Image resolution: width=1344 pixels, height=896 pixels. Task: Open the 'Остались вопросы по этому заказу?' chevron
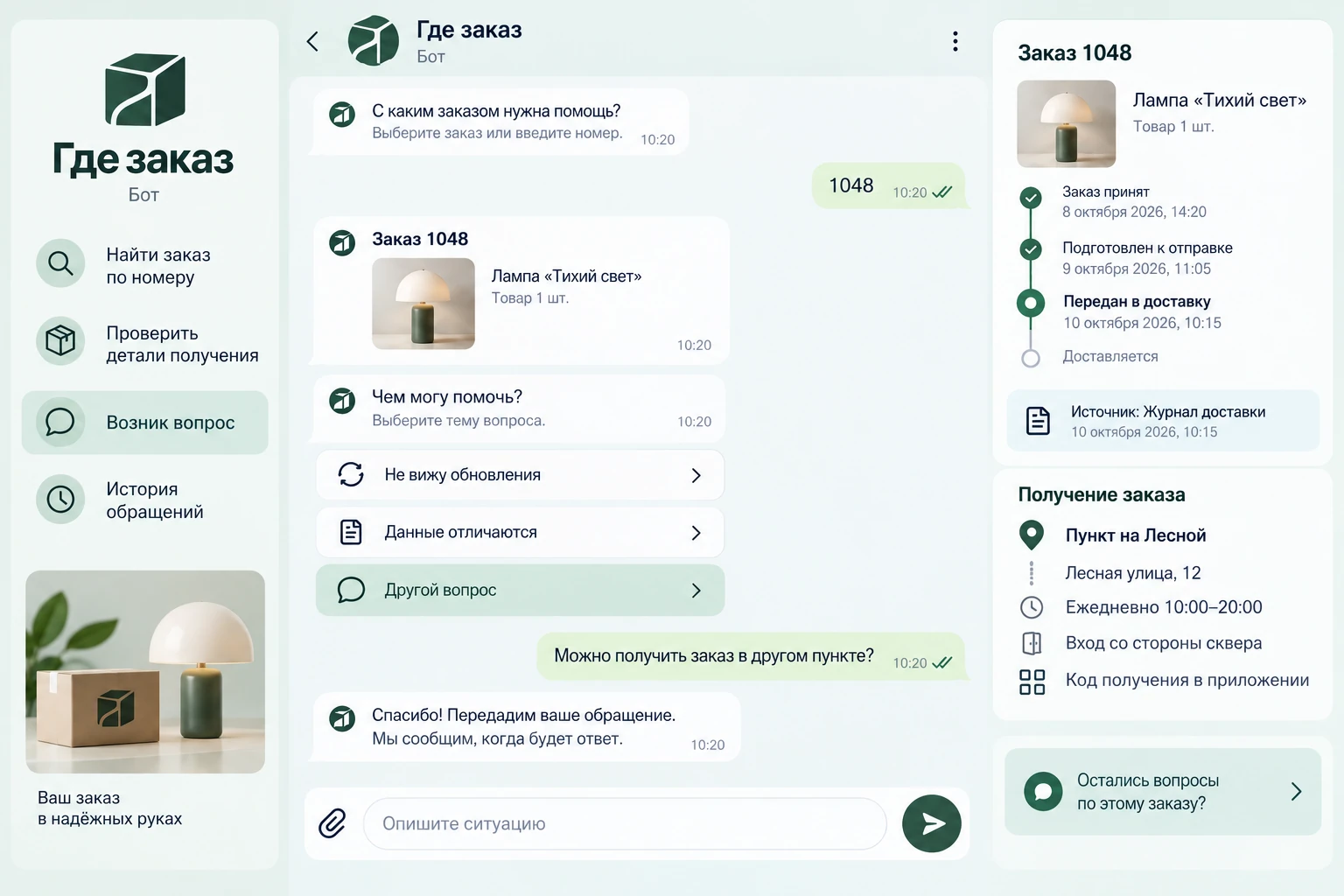[x=1297, y=791]
